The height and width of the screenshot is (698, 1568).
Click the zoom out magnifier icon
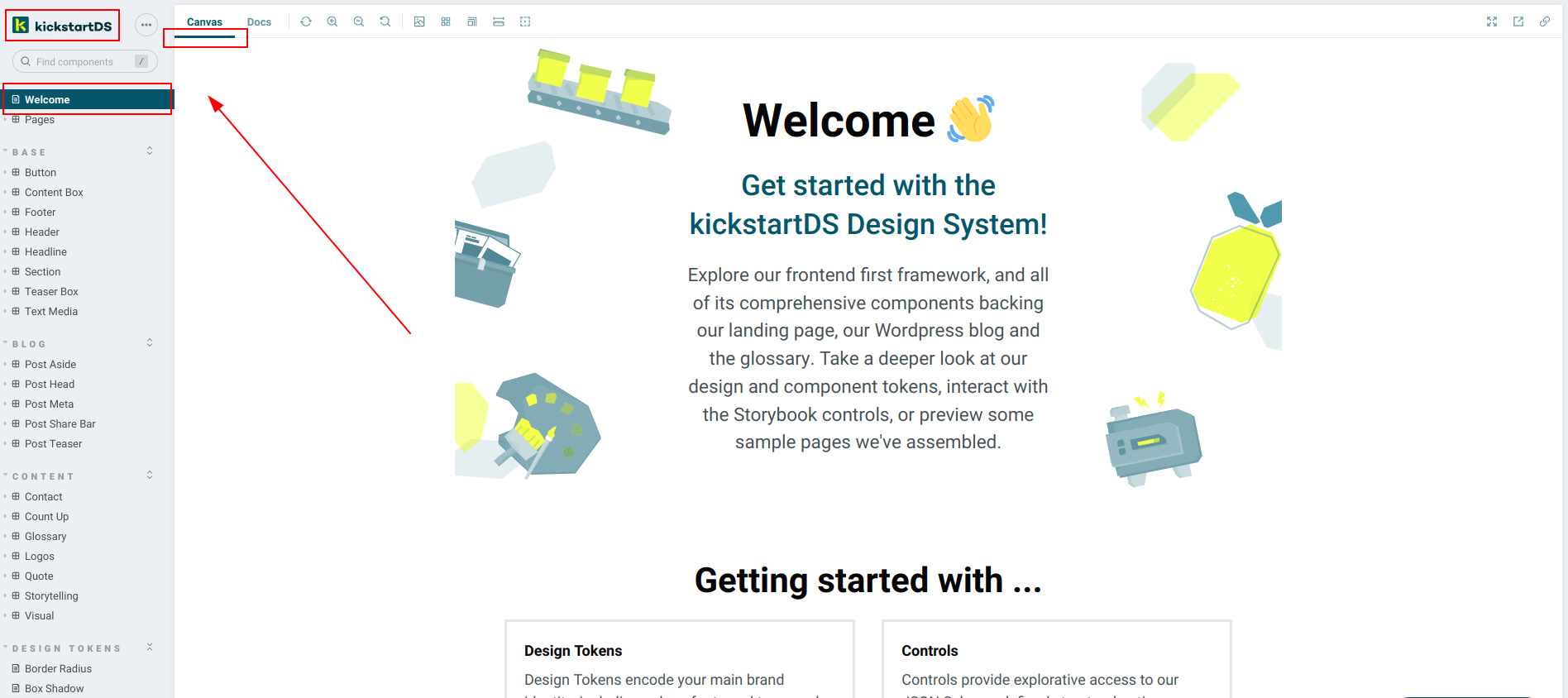pyautogui.click(x=359, y=22)
